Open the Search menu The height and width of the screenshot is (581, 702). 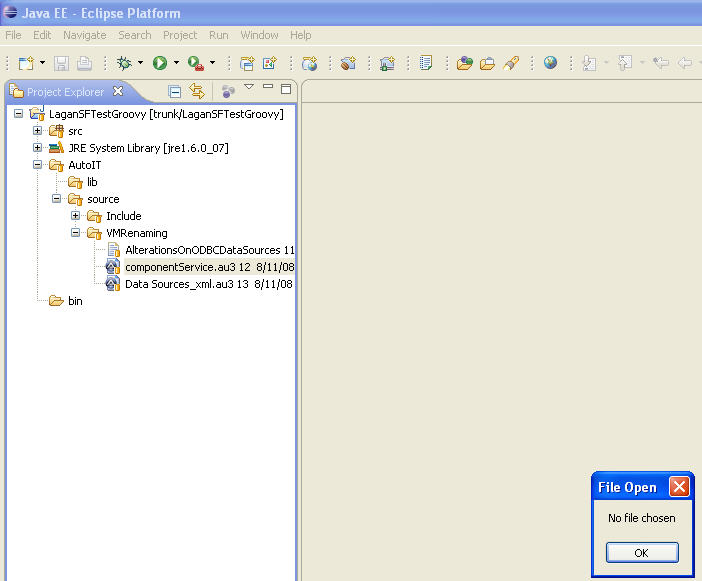pyautogui.click(x=135, y=35)
